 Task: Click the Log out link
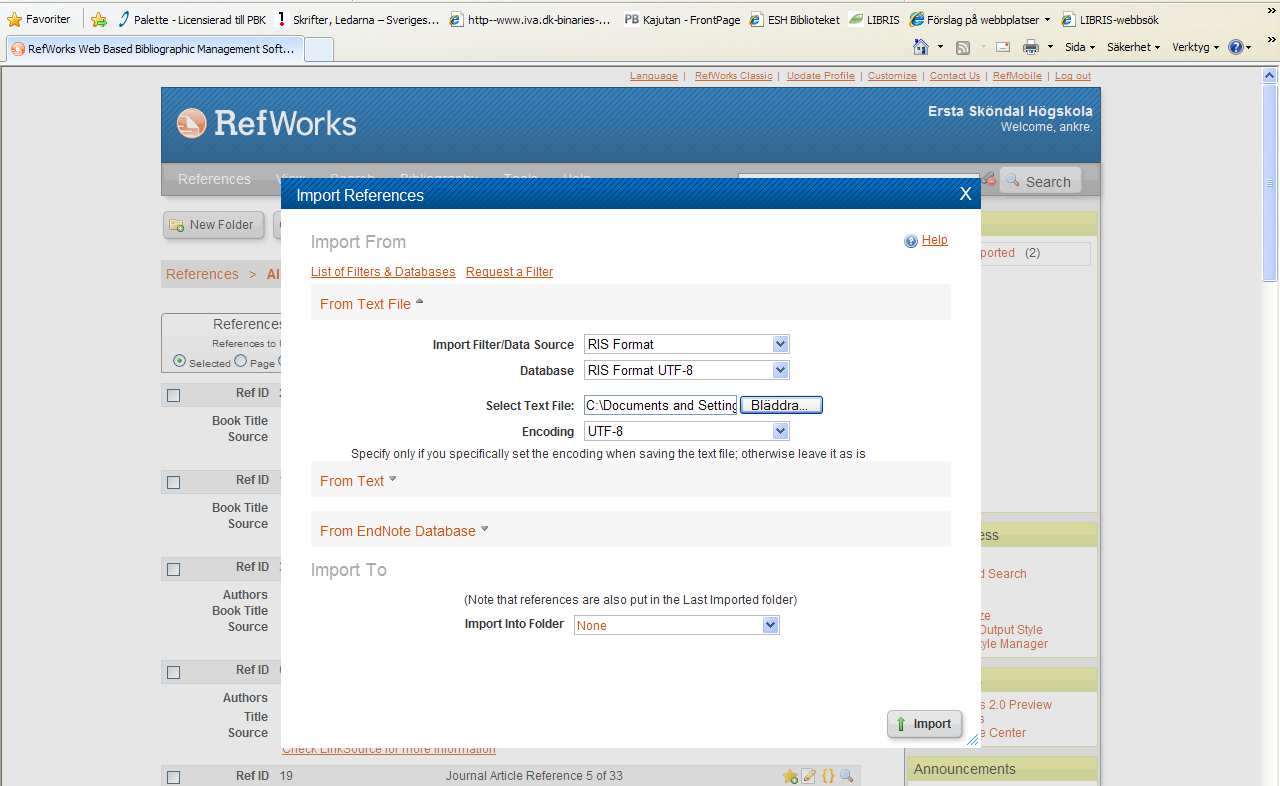pyautogui.click(x=1073, y=76)
